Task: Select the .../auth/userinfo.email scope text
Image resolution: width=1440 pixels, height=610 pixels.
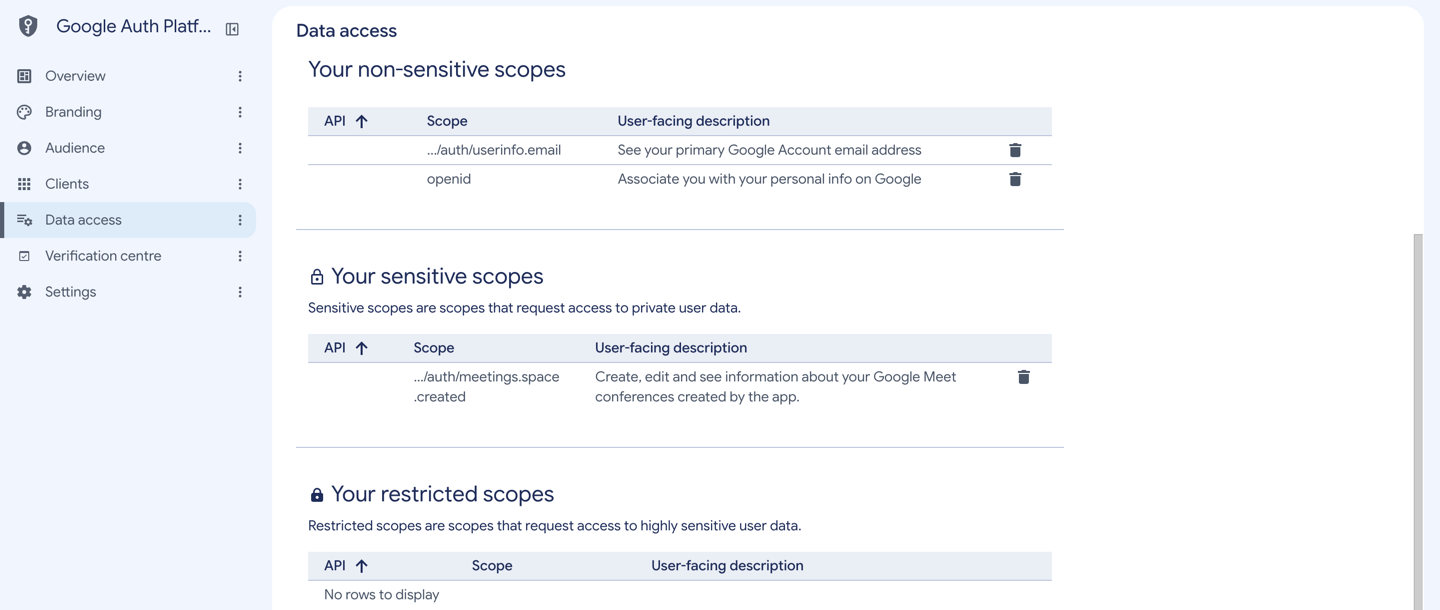Action: coord(494,150)
